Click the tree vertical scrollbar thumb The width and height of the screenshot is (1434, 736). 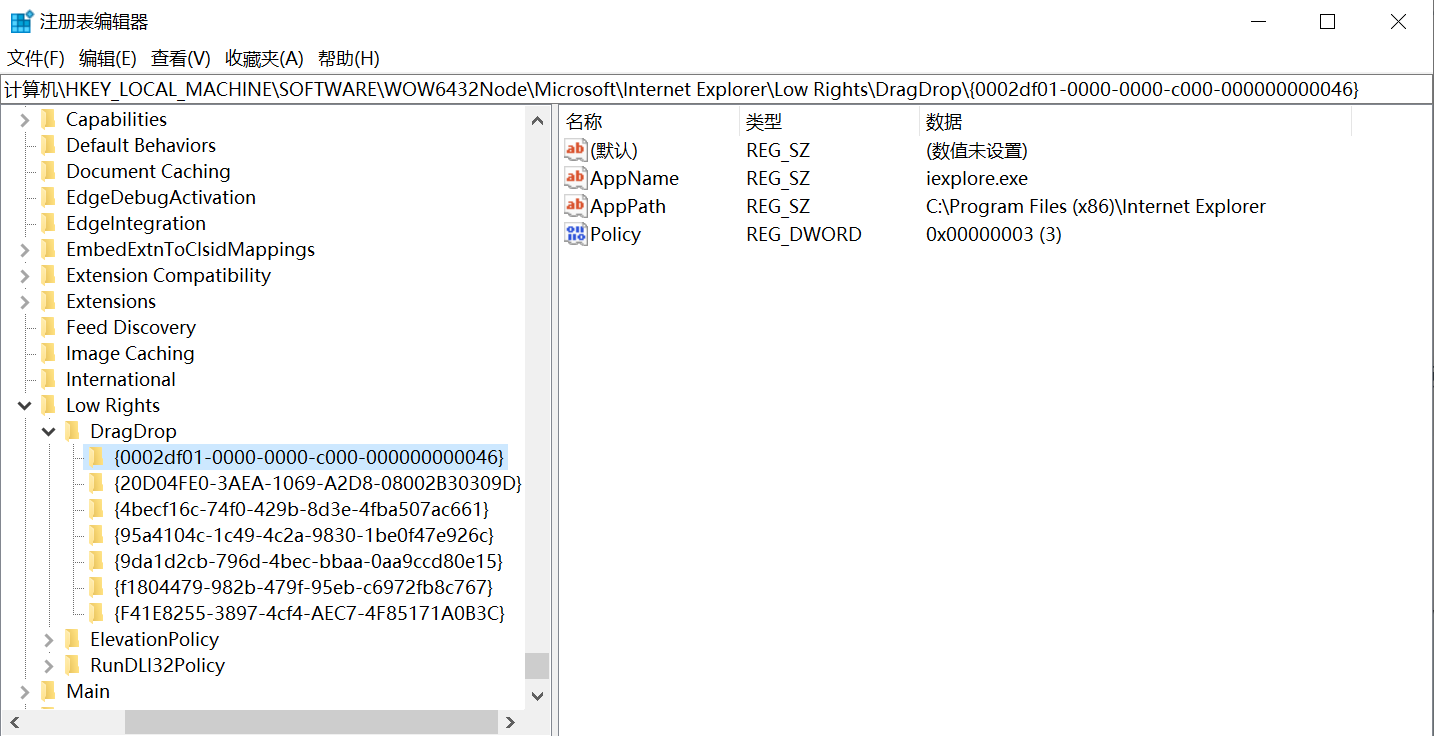click(x=537, y=666)
